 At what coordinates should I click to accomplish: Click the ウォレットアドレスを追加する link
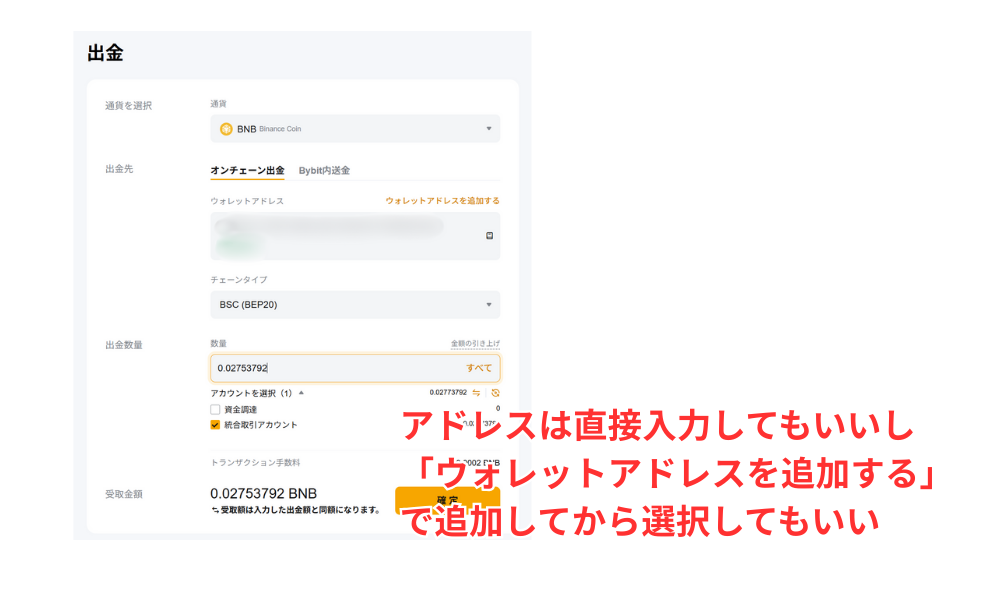(x=442, y=201)
